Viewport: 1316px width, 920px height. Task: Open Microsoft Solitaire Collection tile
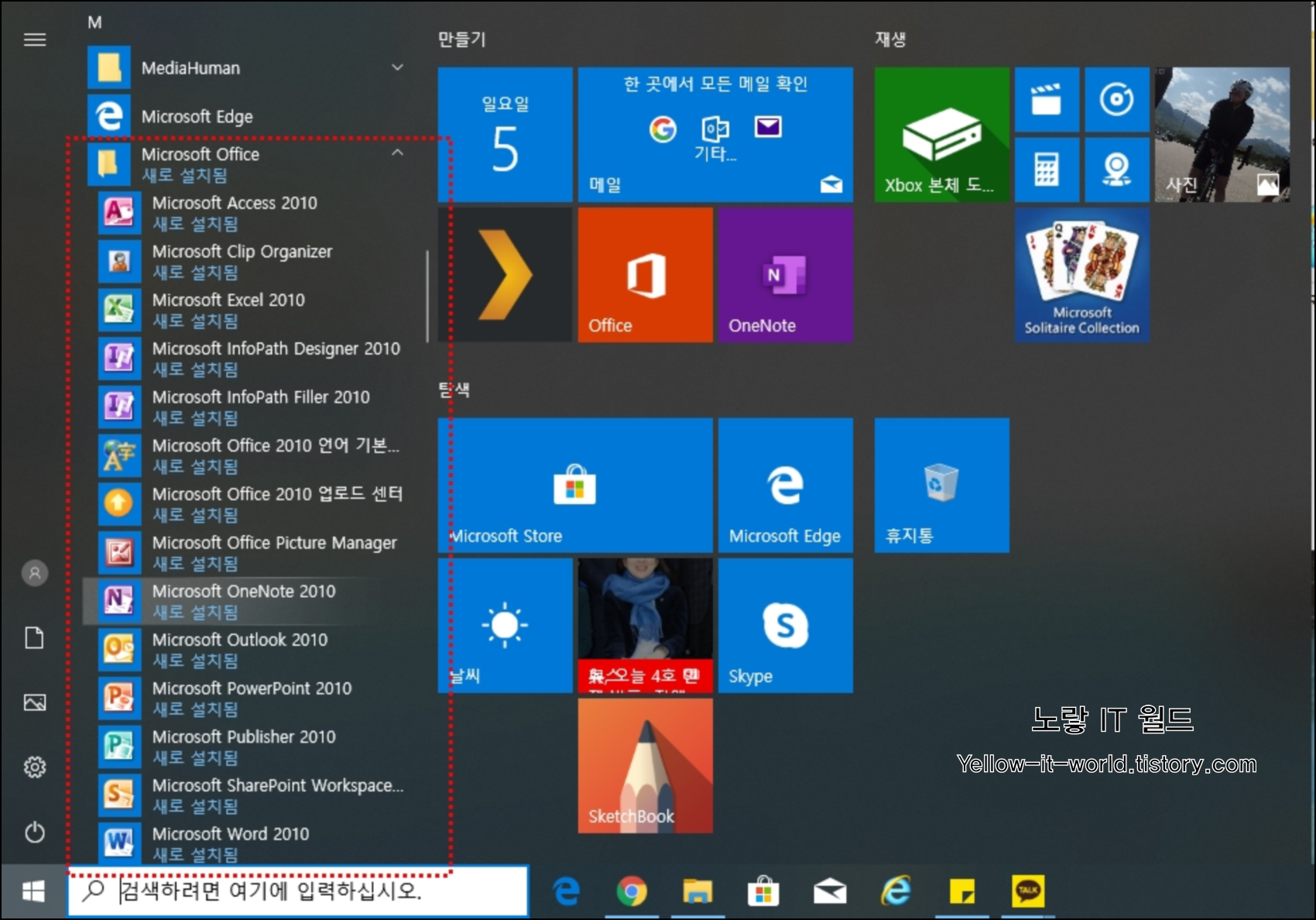[1082, 275]
